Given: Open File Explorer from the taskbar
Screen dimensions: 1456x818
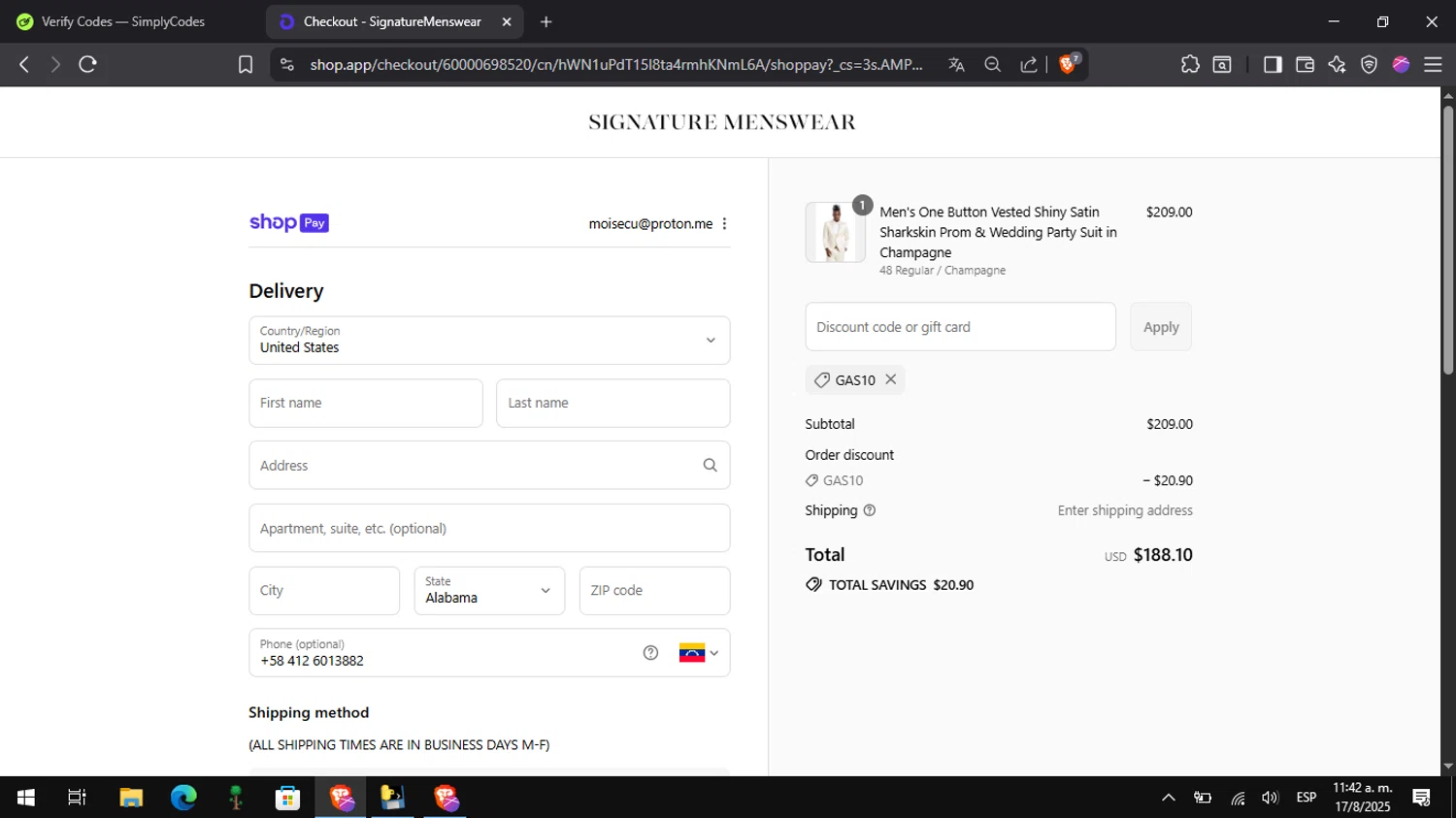Looking at the screenshot, I should pos(131,798).
